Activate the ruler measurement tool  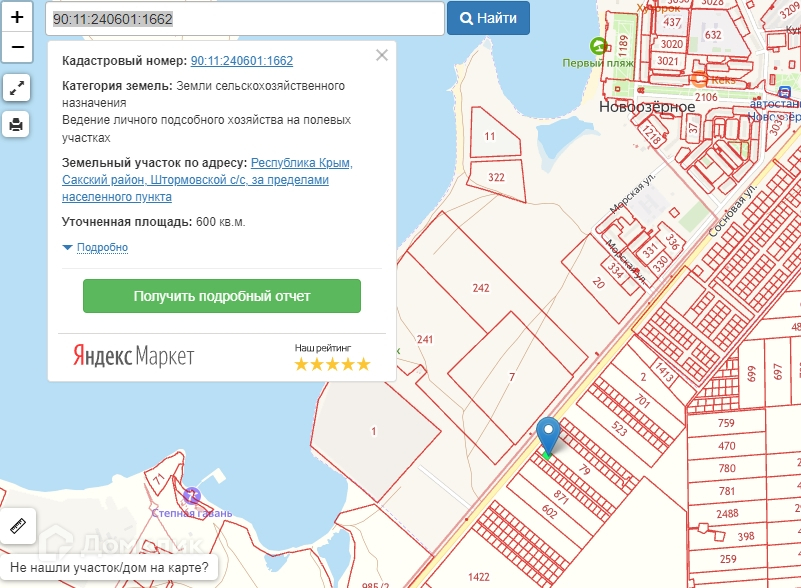tap(18, 526)
